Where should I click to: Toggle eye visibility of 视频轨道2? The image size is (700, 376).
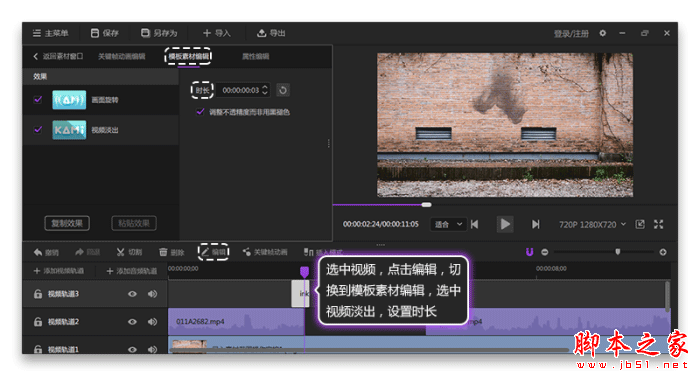point(132,322)
